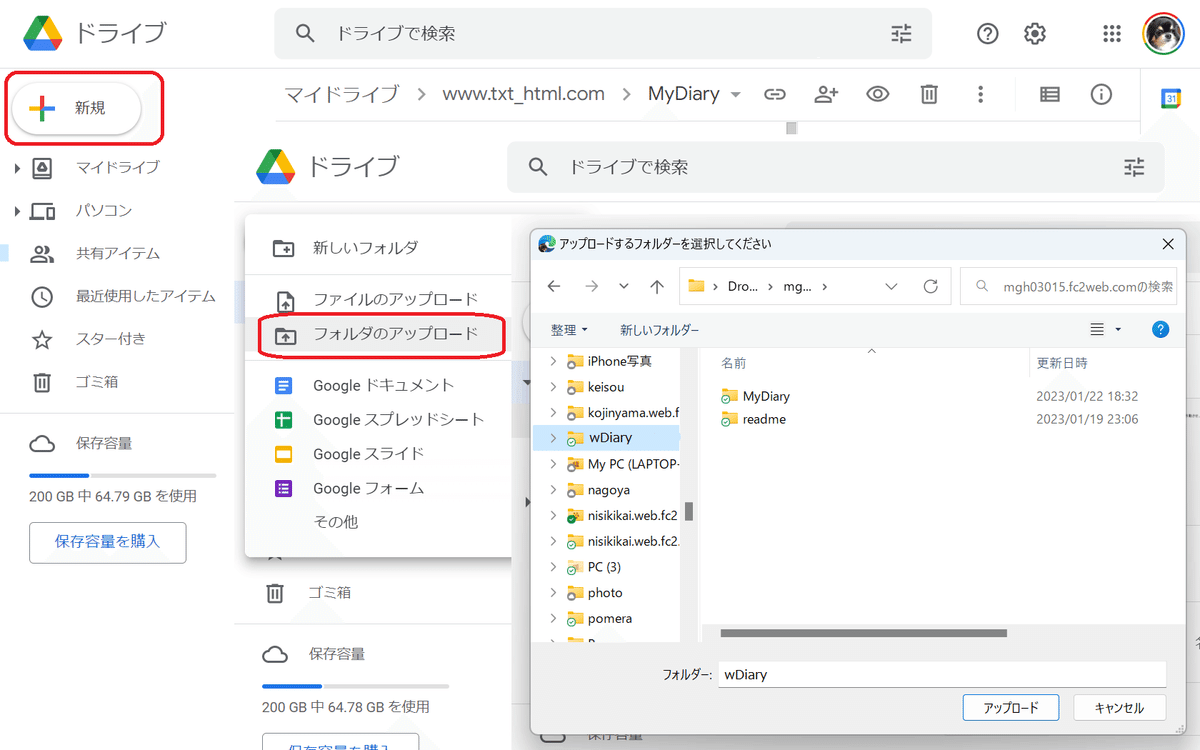Click the trash icon in the folder toolbar
The width and height of the screenshot is (1200, 750).
point(929,94)
